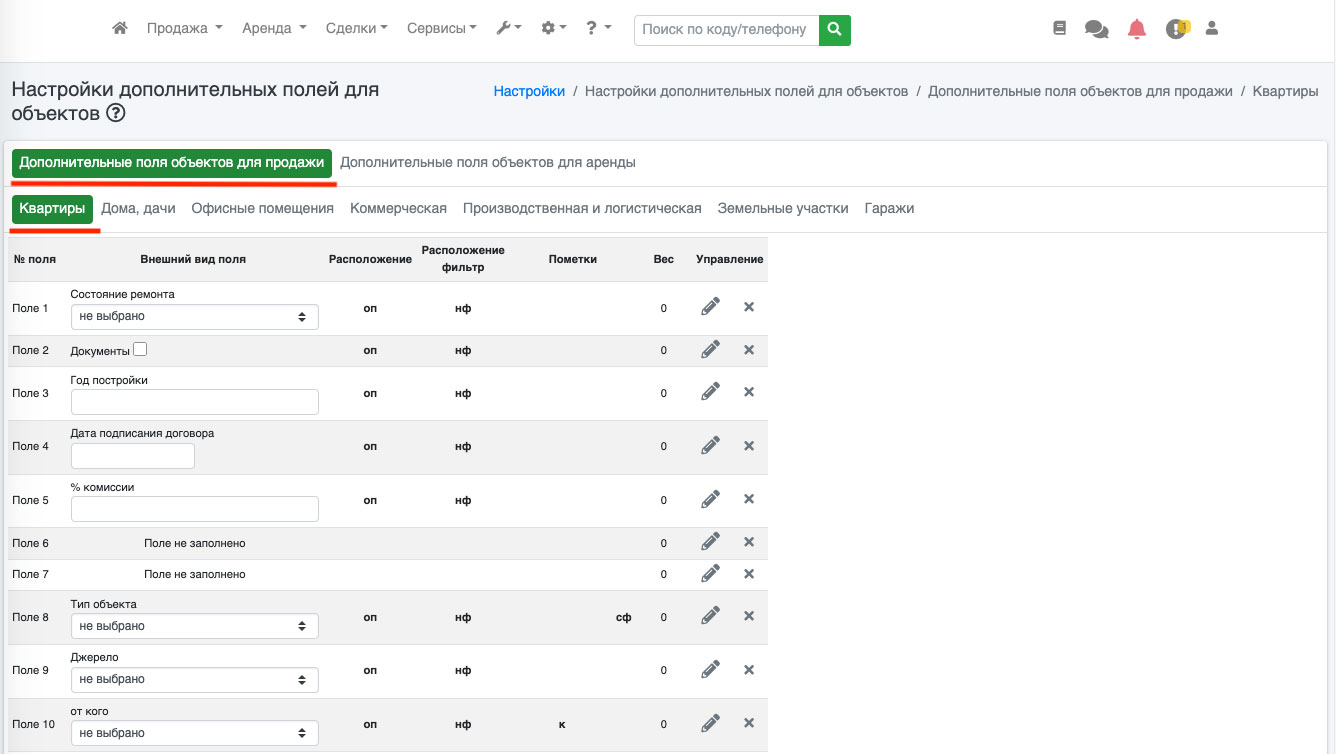Click the home icon in navbar
This screenshot has height=754, width=1336.
click(120, 29)
